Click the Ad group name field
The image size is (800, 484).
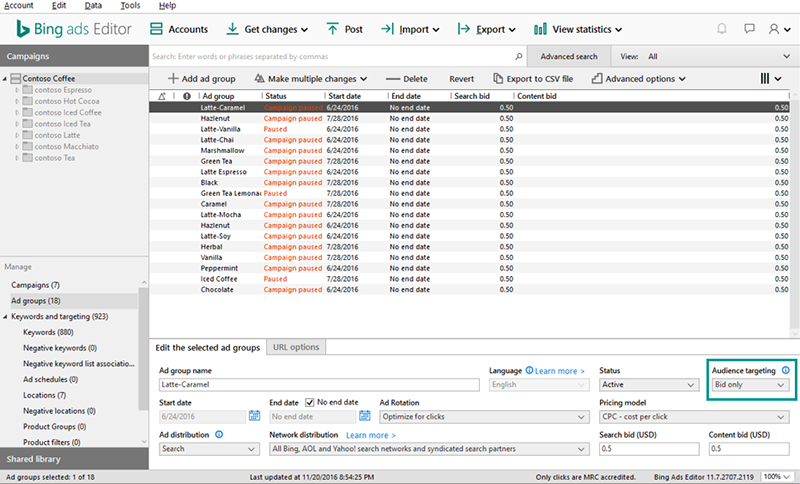coord(319,385)
